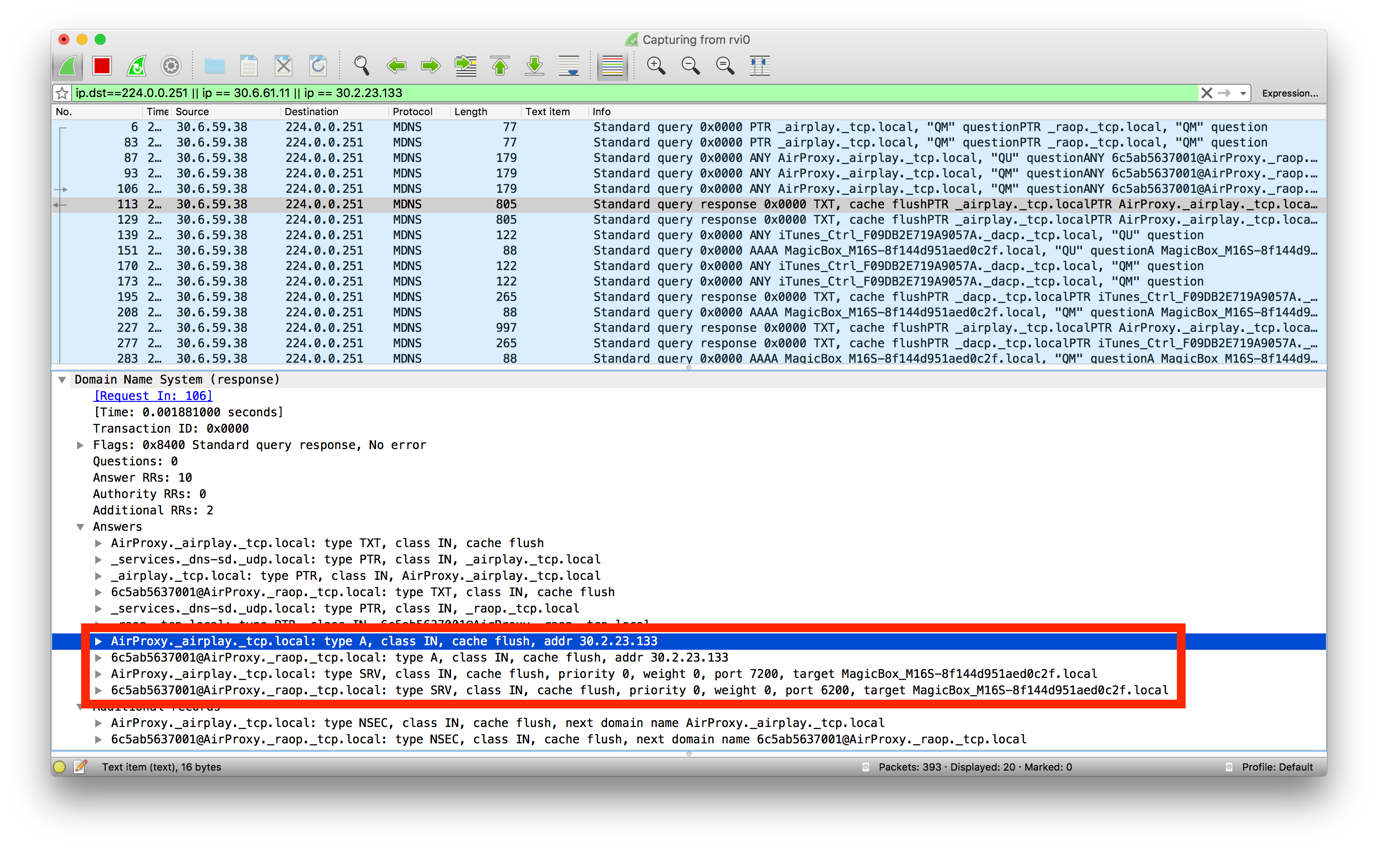Jump to first packet icon
Screen dimensions: 1378x849
(500, 66)
